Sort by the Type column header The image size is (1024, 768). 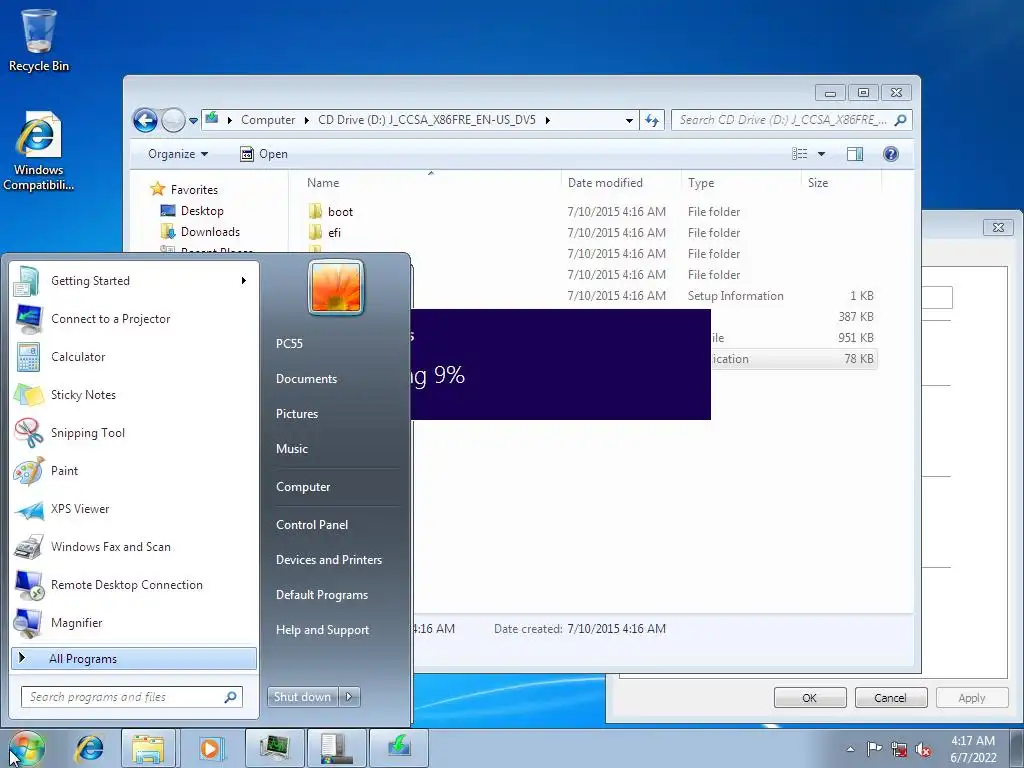tap(741, 183)
